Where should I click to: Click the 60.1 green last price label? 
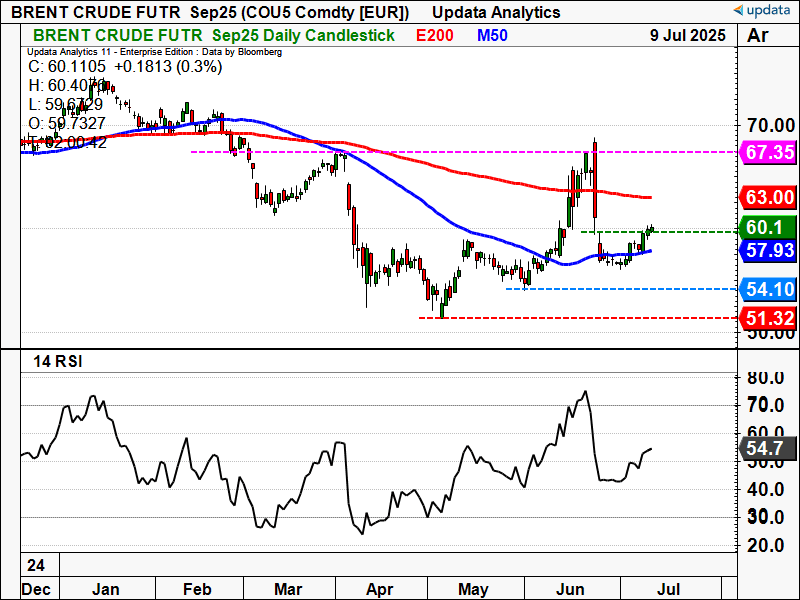[767, 227]
